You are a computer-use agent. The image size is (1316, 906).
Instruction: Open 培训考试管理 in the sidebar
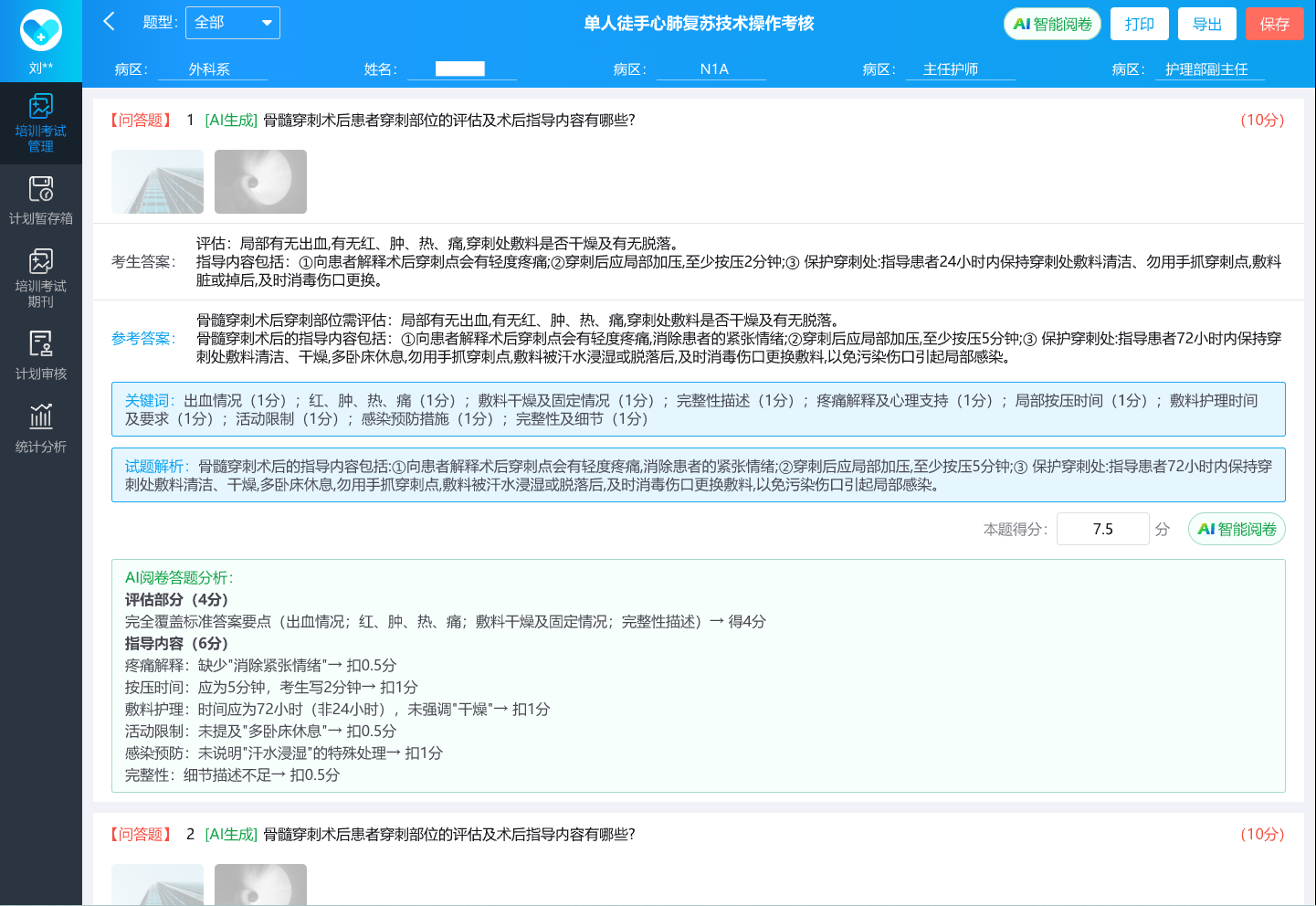(40, 123)
